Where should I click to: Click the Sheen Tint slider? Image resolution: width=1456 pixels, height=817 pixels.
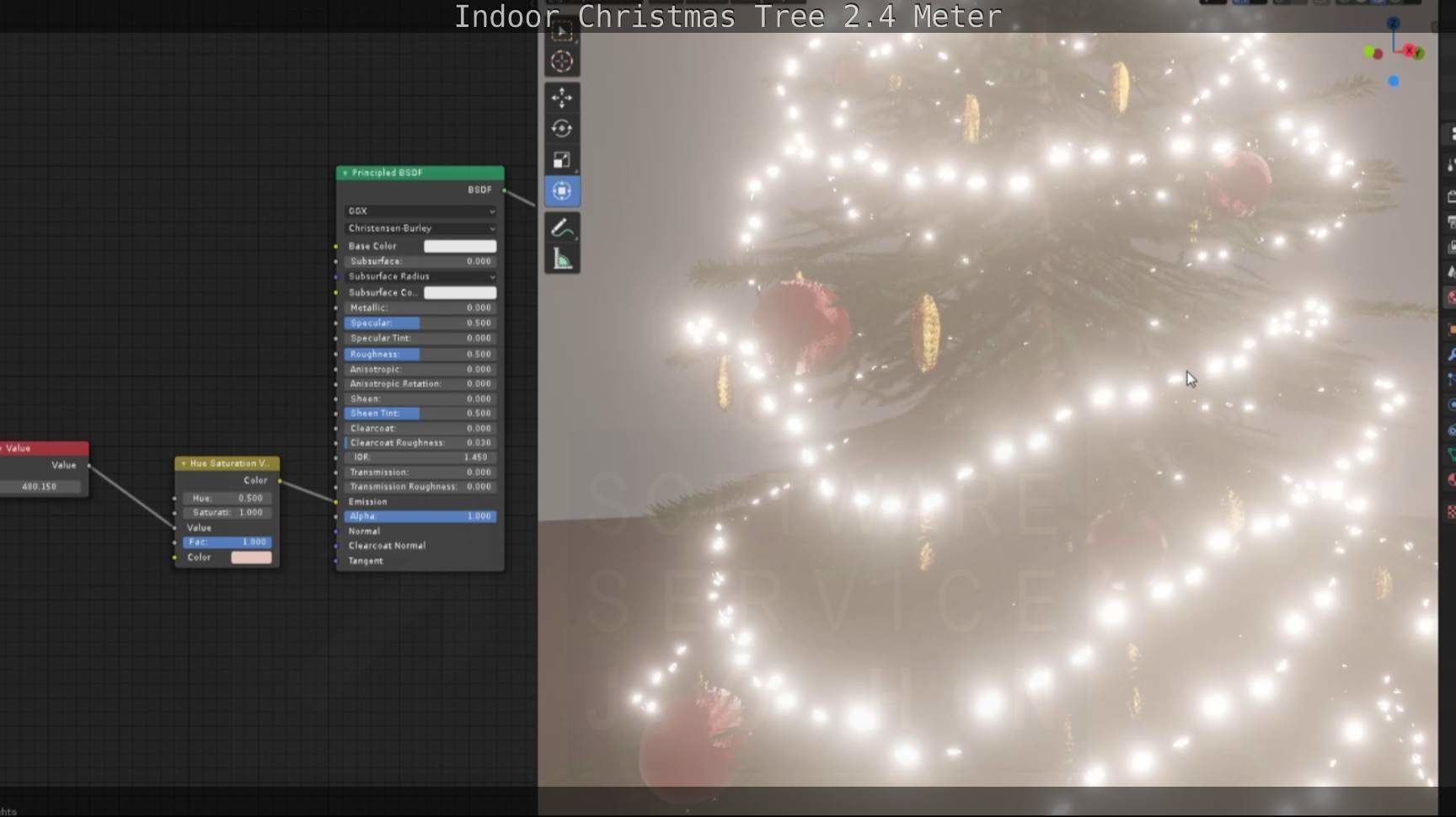tap(420, 414)
